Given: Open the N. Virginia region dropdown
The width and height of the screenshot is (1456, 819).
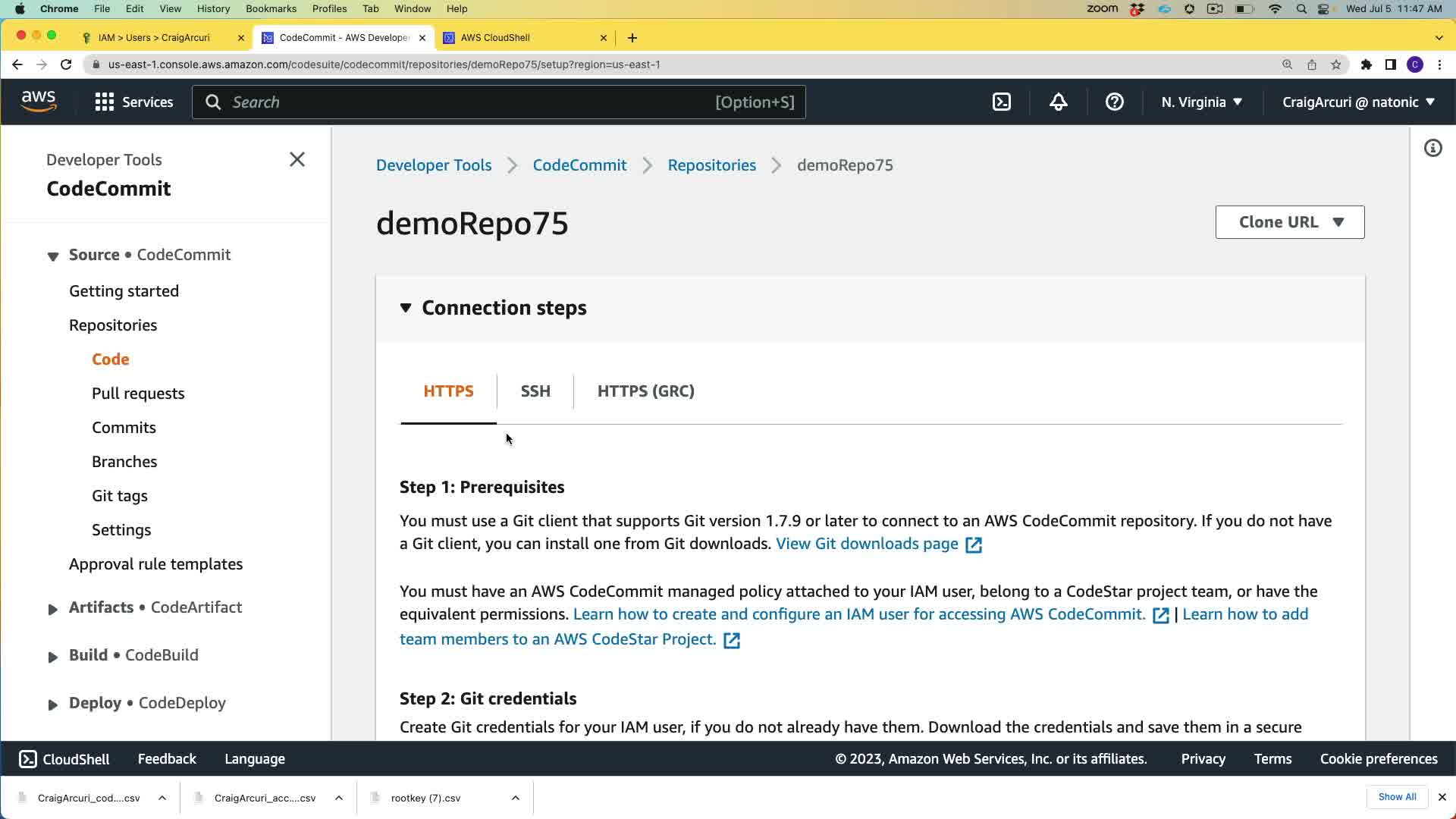Looking at the screenshot, I should click(1201, 102).
